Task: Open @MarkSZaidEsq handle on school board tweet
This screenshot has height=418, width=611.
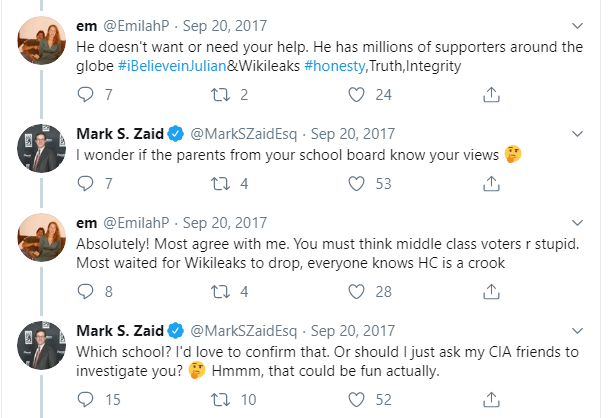Action: (x=249, y=133)
